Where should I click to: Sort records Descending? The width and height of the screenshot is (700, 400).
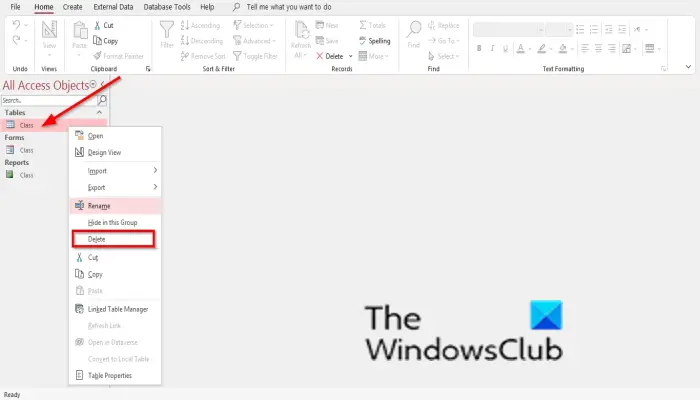[x=202, y=41]
